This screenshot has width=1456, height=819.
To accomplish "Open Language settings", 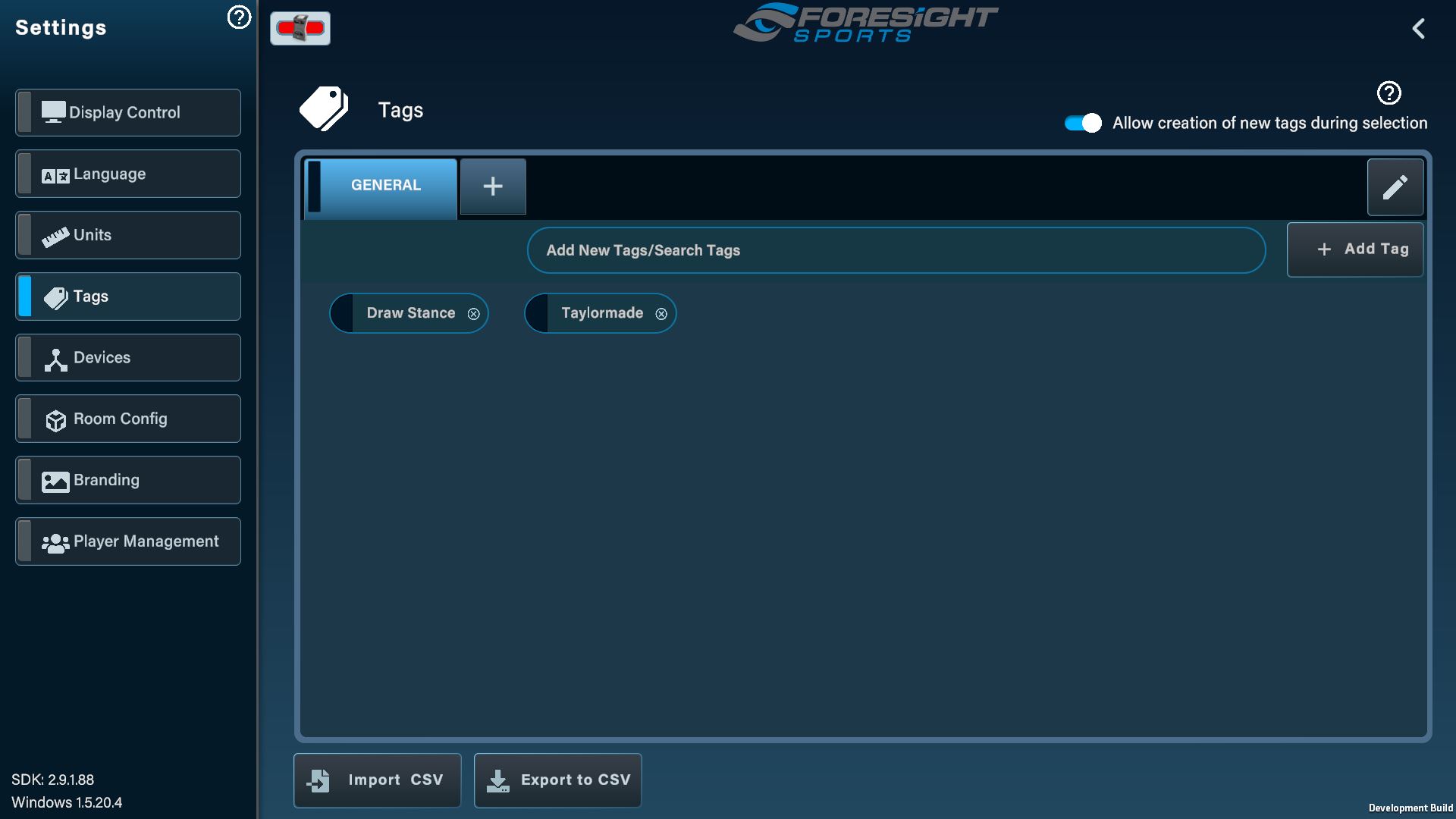I will pos(128,174).
